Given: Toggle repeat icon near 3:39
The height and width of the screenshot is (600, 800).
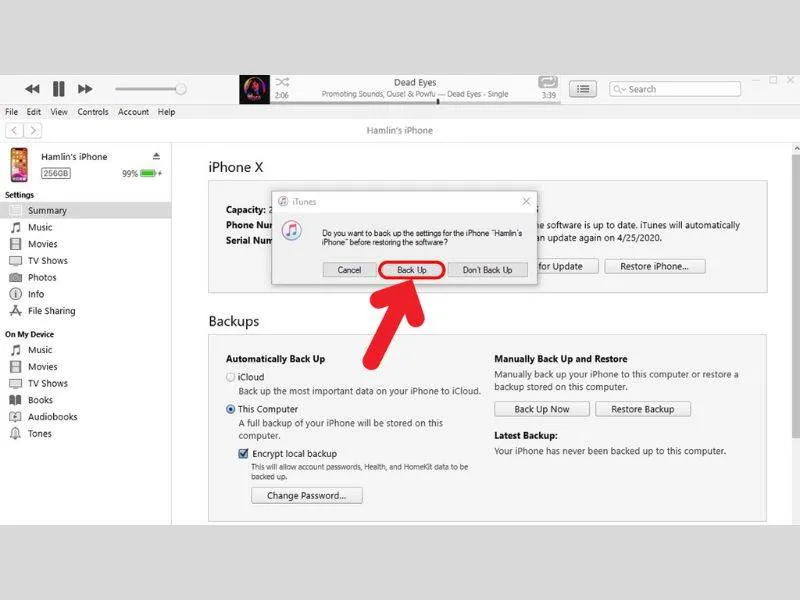Looking at the screenshot, I should pos(548,82).
